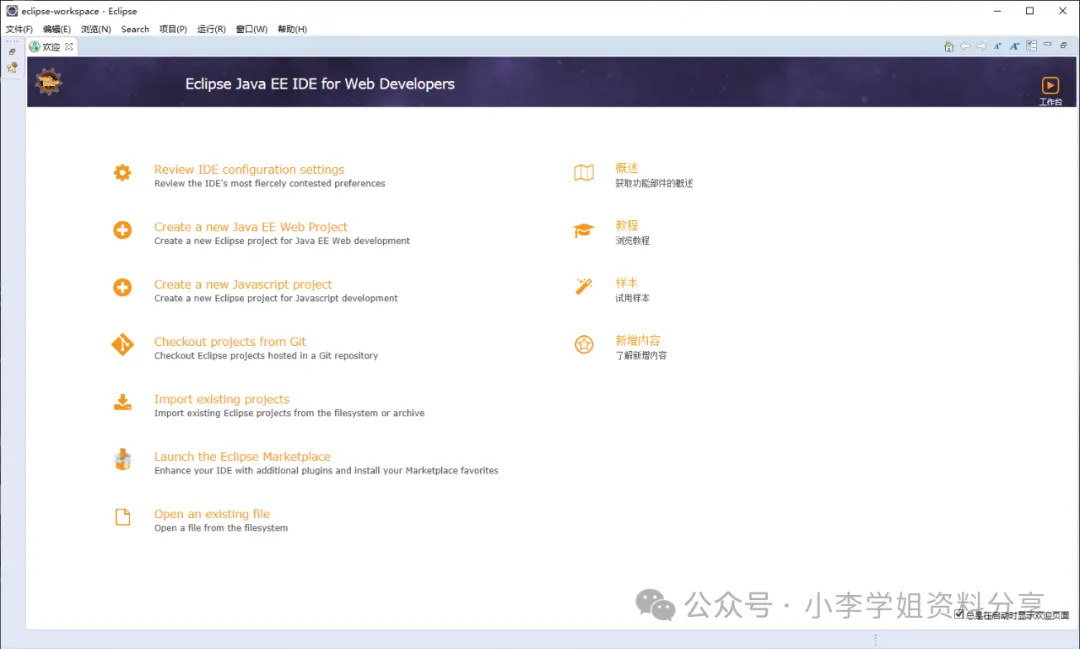The image size is (1080, 649).
Task: Open the 窗口(W) menu
Action: (251, 29)
